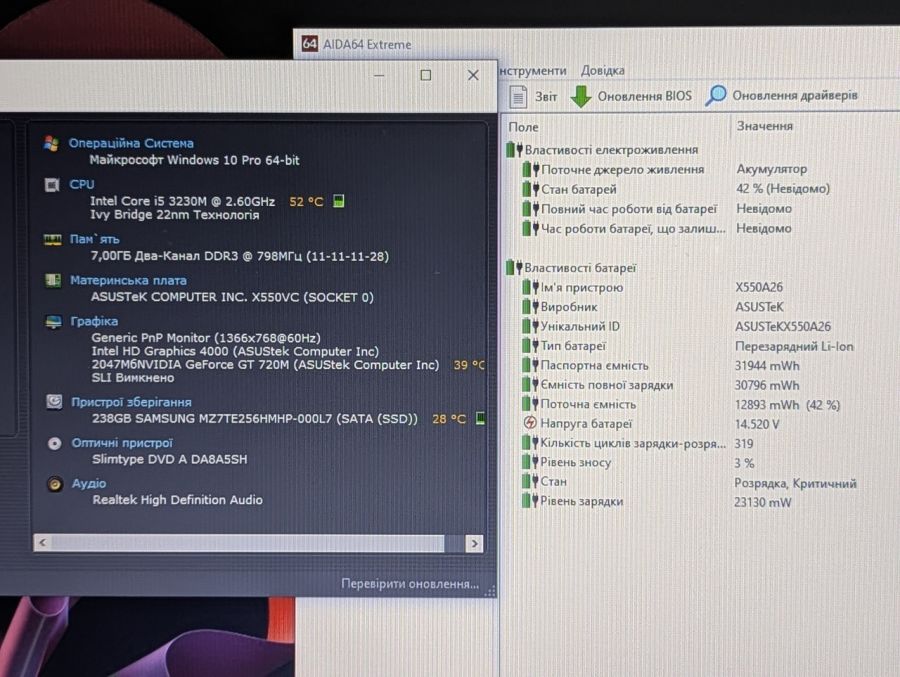This screenshot has height=677, width=900.
Task: Click icon beside Поточне джерело живлення
Action: pyautogui.click(x=531, y=169)
